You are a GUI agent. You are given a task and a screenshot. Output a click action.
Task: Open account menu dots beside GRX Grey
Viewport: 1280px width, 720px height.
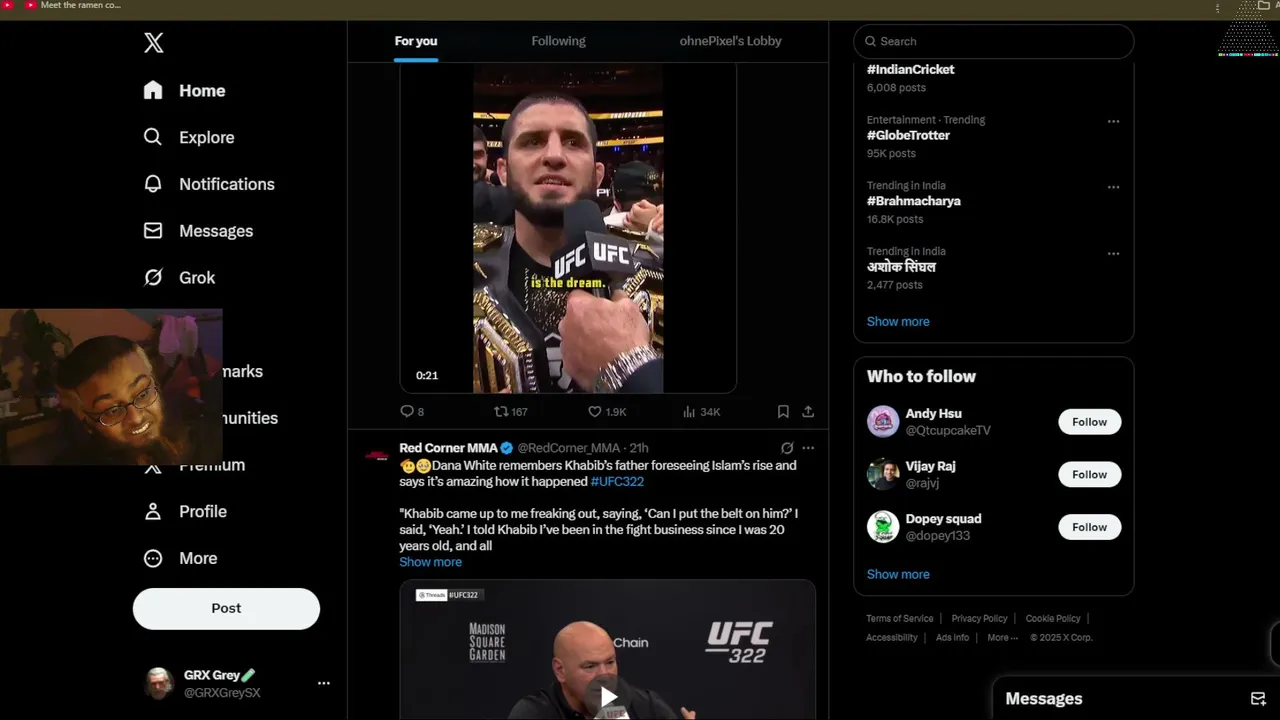tap(323, 683)
